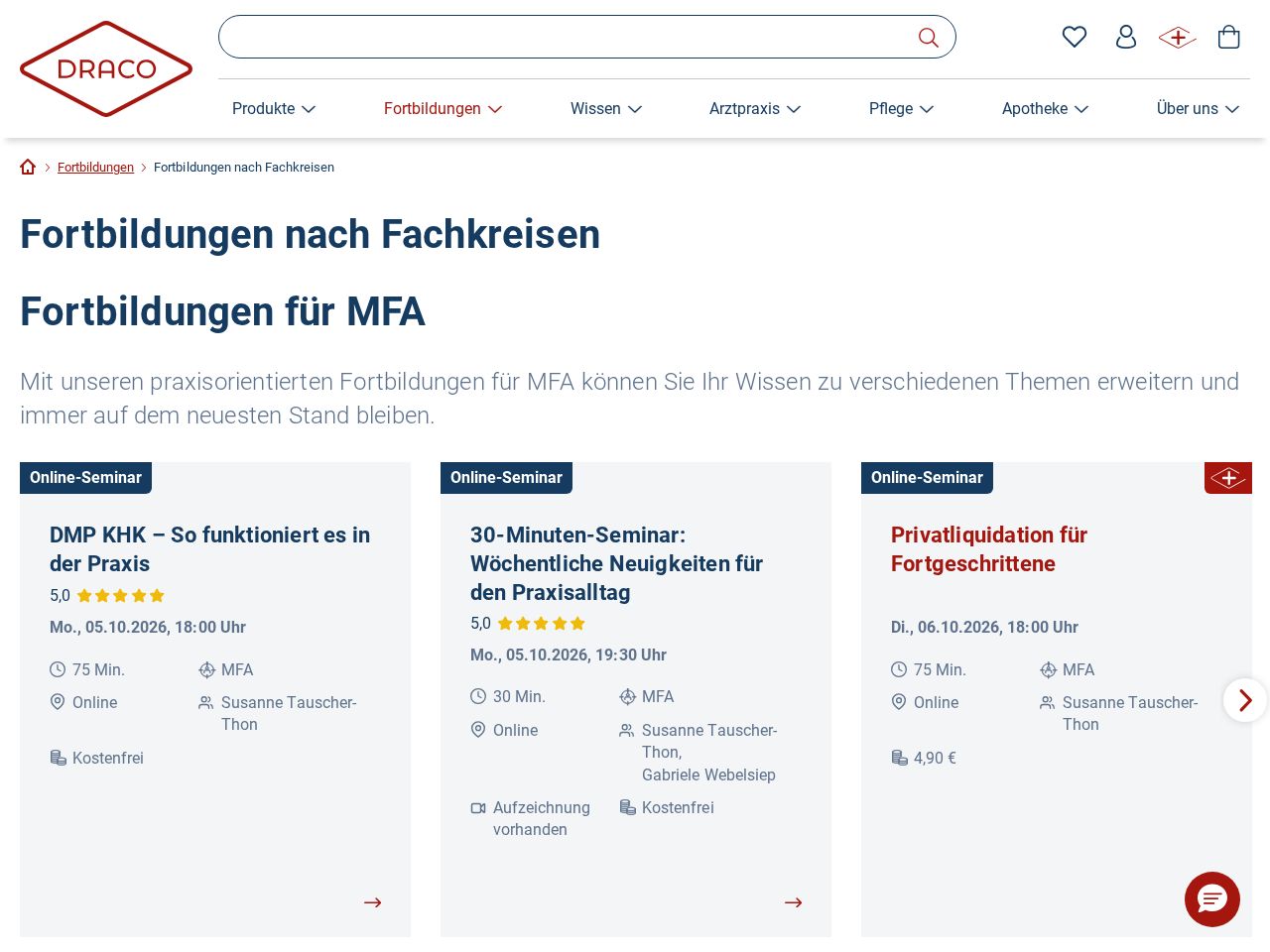
Task: Open Privatliquidation für Fortgeschrittene seminar
Action: tap(989, 549)
